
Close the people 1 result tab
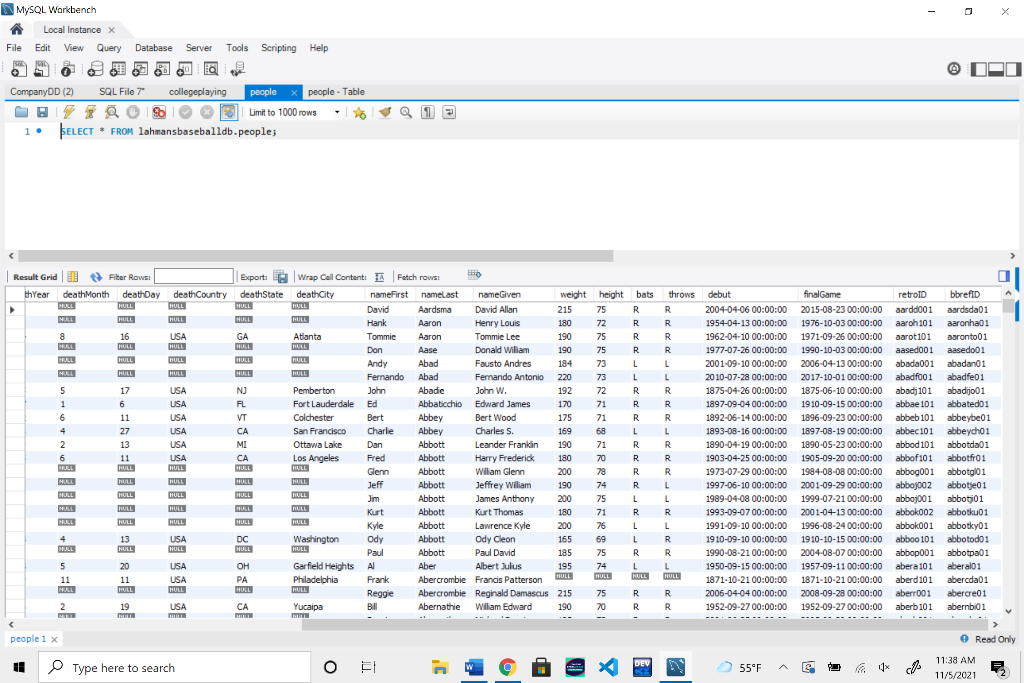pos(54,639)
